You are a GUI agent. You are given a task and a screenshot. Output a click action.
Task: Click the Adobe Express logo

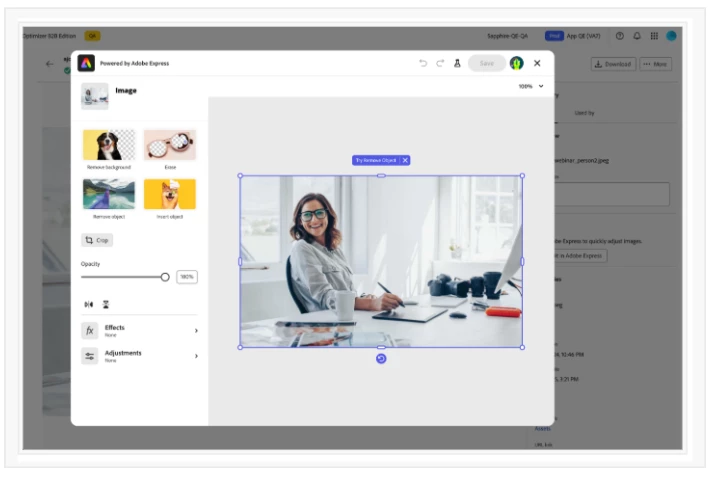point(86,63)
